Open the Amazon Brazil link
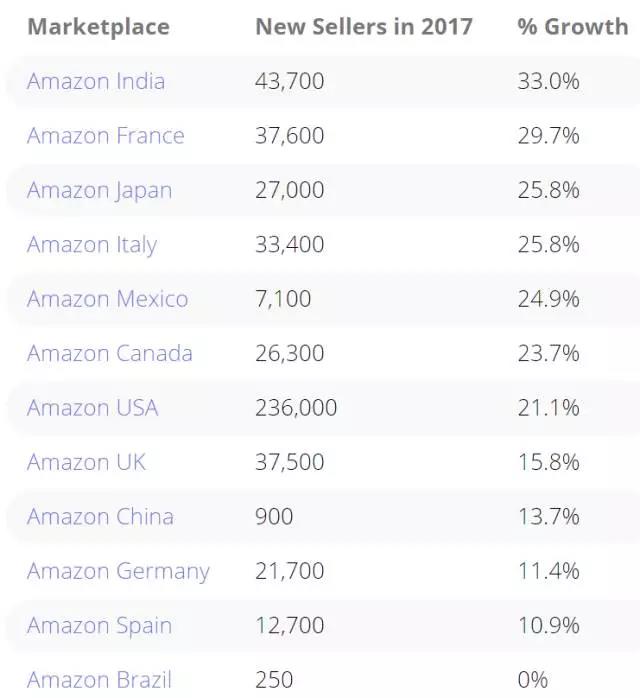 click(100, 680)
